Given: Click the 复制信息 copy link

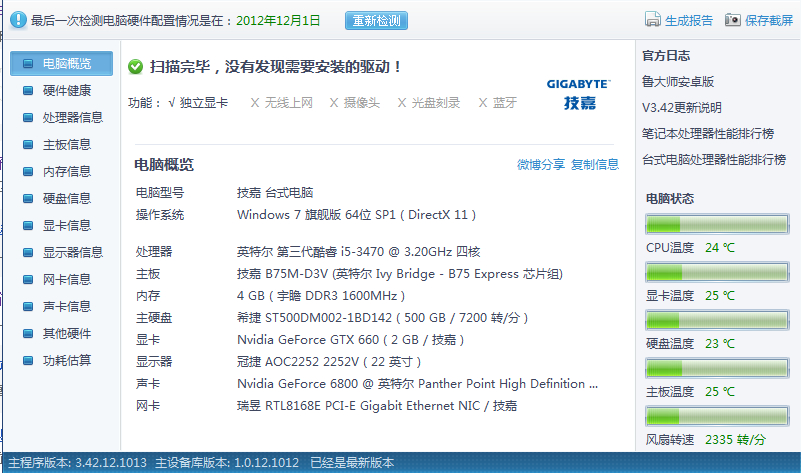Looking at the screenshot, I should coord(595,164).
